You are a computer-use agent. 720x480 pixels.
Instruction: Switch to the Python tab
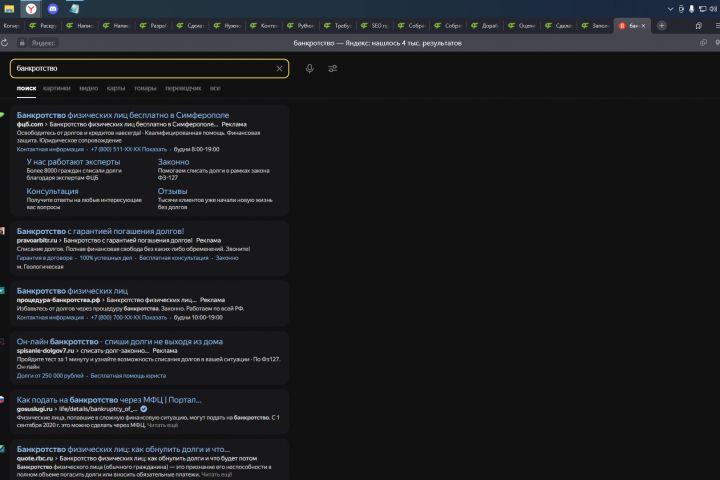(x=300, y=26)
